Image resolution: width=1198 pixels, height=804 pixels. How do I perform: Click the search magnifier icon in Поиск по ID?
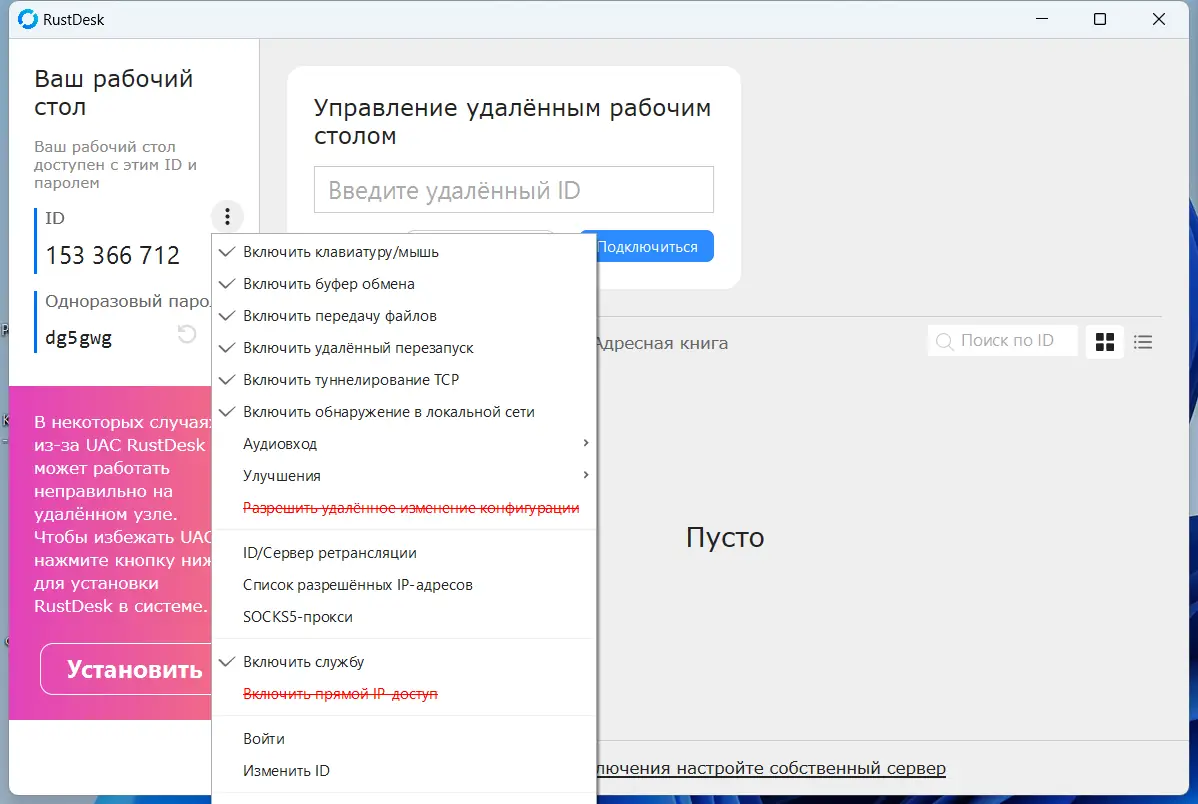click(x=944, y=342)
